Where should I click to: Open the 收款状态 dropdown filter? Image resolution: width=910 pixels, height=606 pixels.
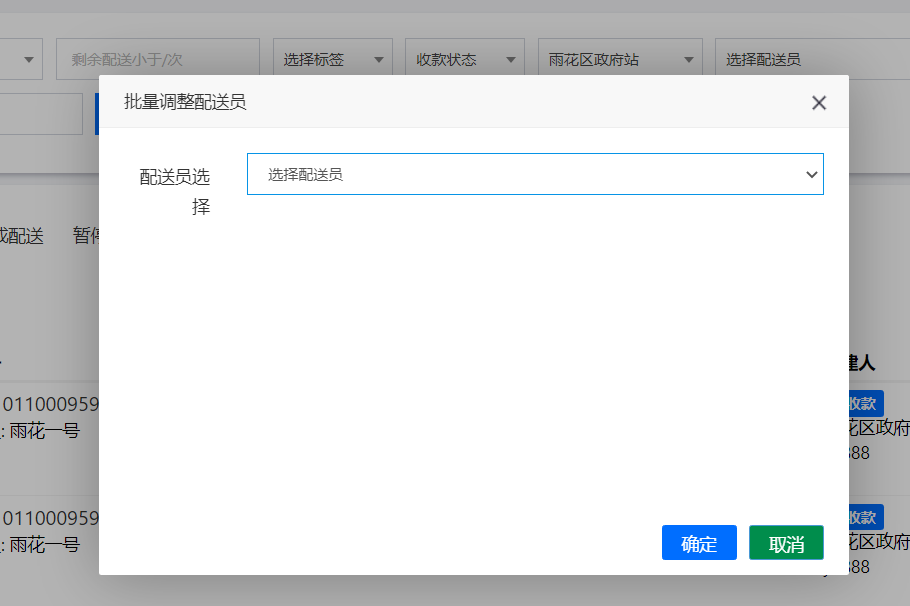pos(468,60)
